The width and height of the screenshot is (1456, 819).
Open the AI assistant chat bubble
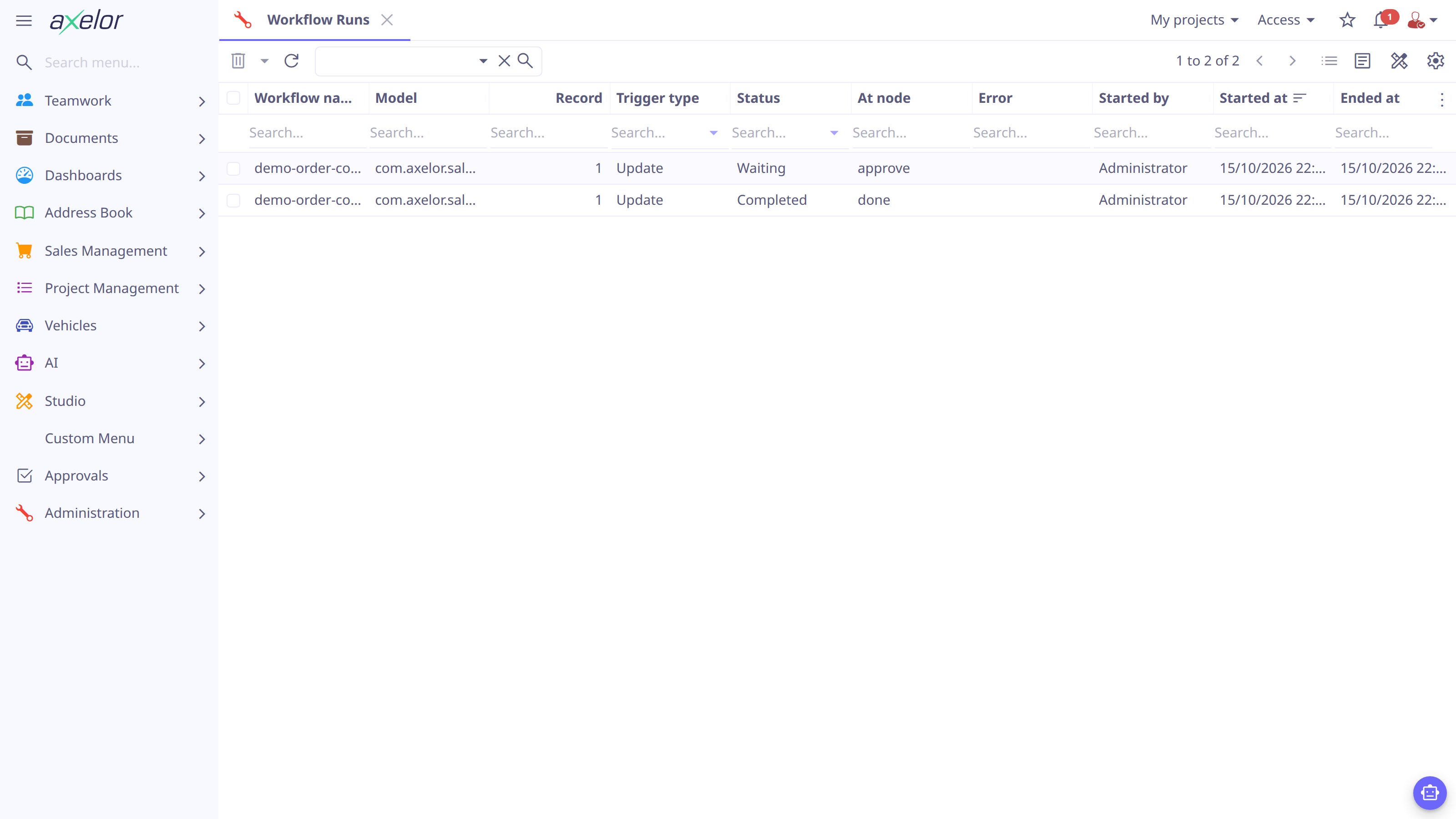(1430, 793)
